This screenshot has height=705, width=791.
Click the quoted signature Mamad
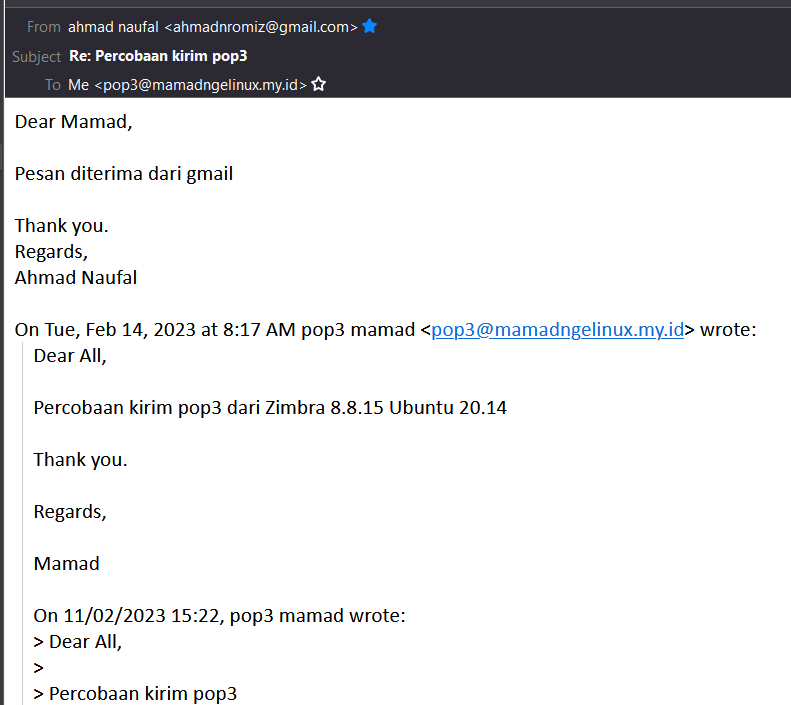[67, 563]
